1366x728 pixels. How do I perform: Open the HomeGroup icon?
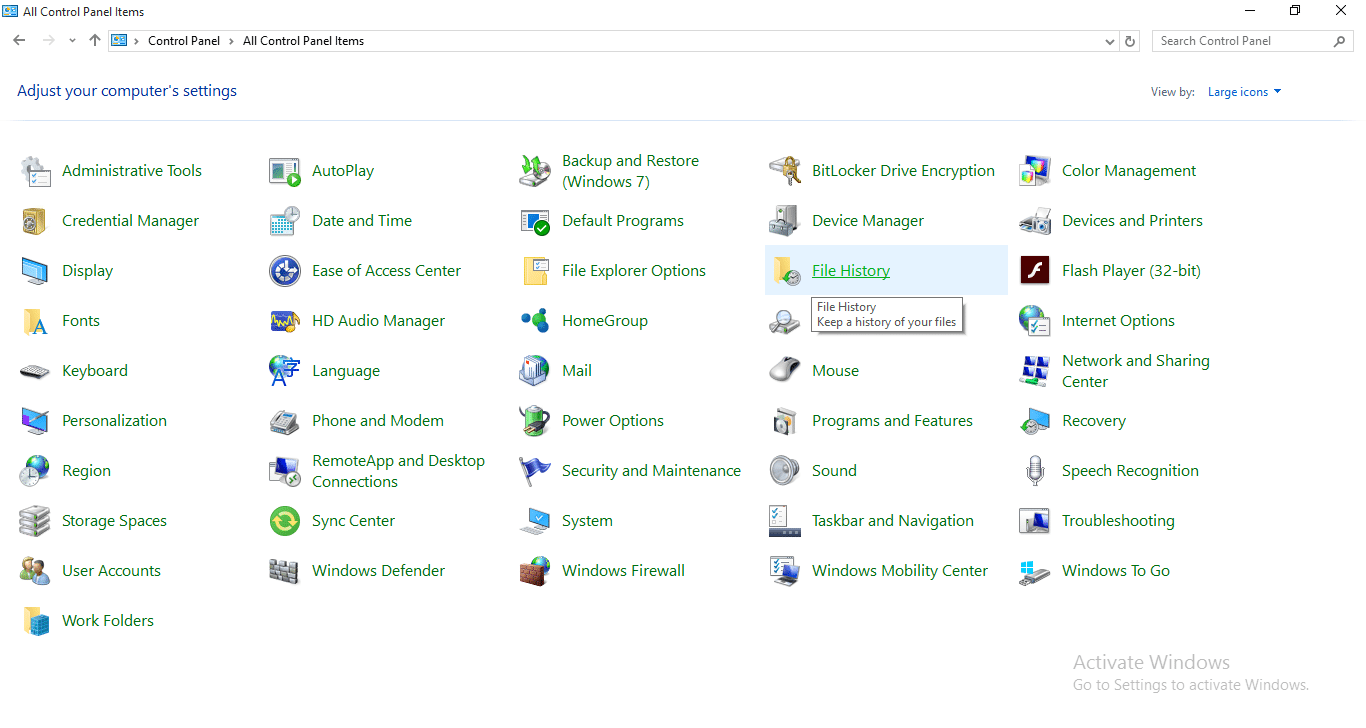(x=535, y=321)
